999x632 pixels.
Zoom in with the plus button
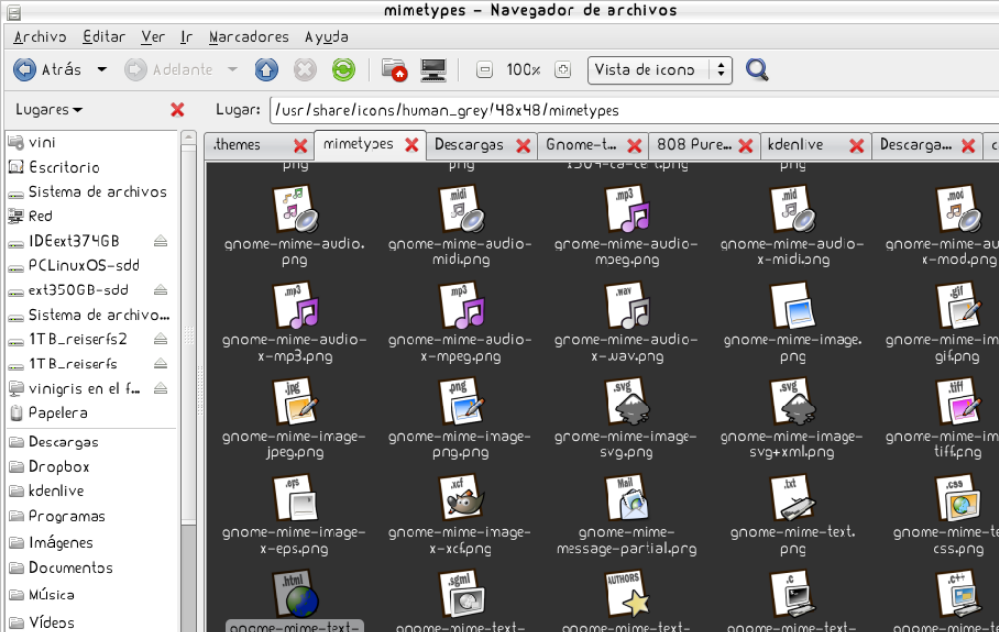click(563, 69)
